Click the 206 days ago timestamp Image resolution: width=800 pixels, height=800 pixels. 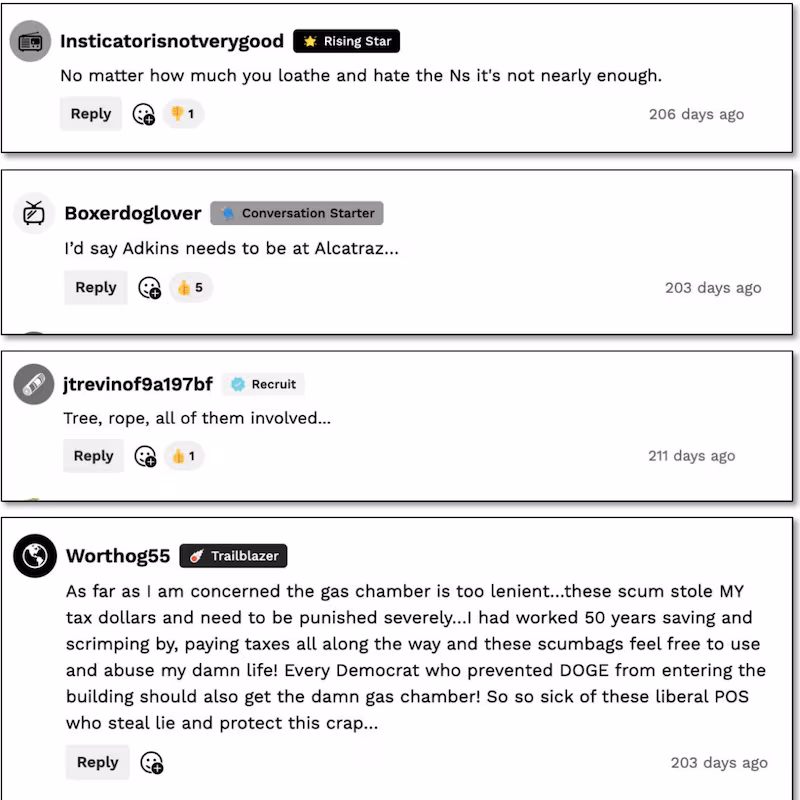pyautogui.click(x=698, y=114)
